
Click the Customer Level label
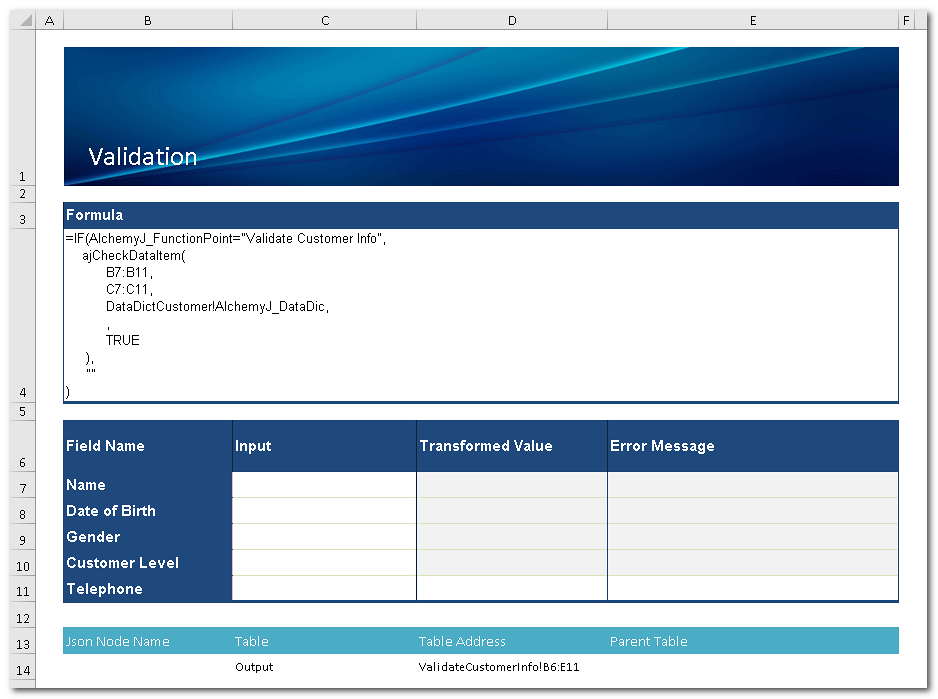click(x=148, y=563)
